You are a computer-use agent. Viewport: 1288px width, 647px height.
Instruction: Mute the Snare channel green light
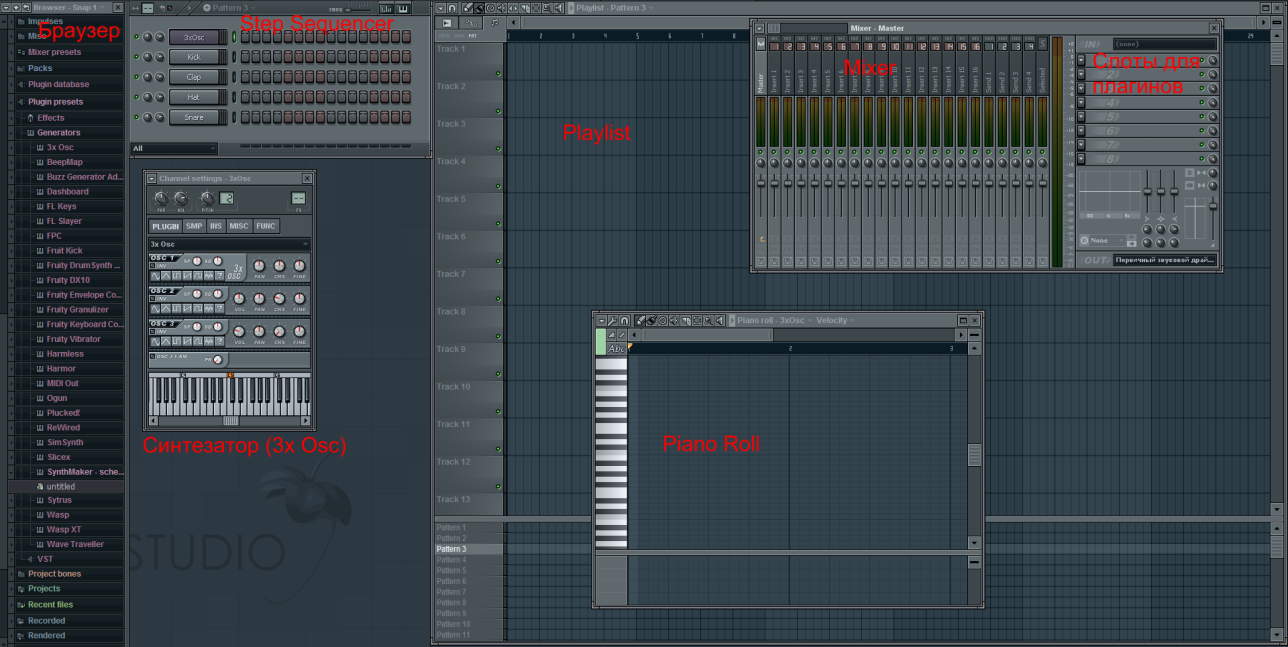(136, 117)
